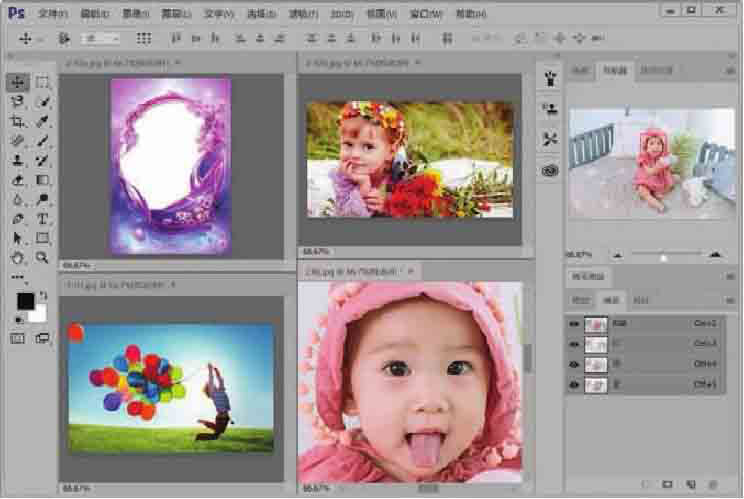
Task: Open the Navigator panel options menu
Action: coord(726,72)
